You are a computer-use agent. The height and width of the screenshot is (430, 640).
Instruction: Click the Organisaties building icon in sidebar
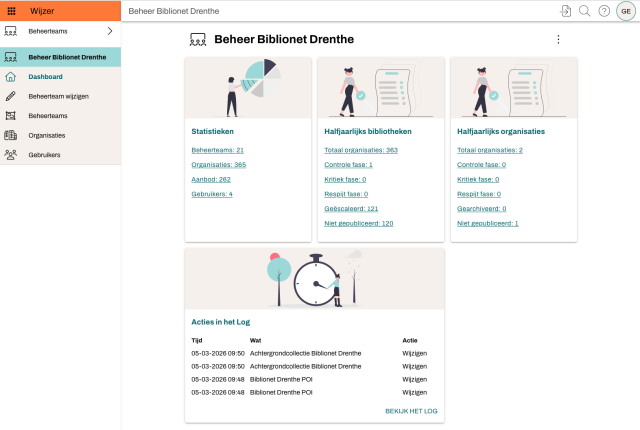pos(11,135)
